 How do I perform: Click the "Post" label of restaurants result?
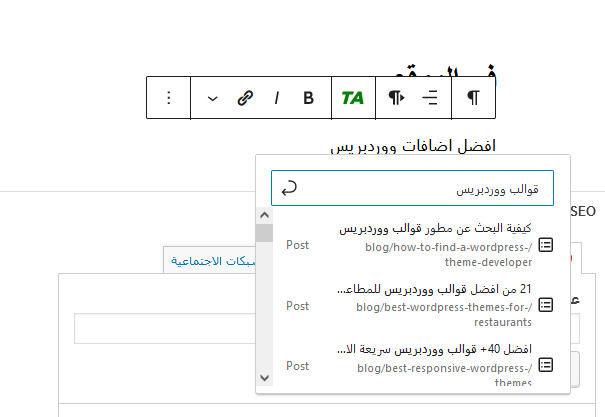pos(297,306)
